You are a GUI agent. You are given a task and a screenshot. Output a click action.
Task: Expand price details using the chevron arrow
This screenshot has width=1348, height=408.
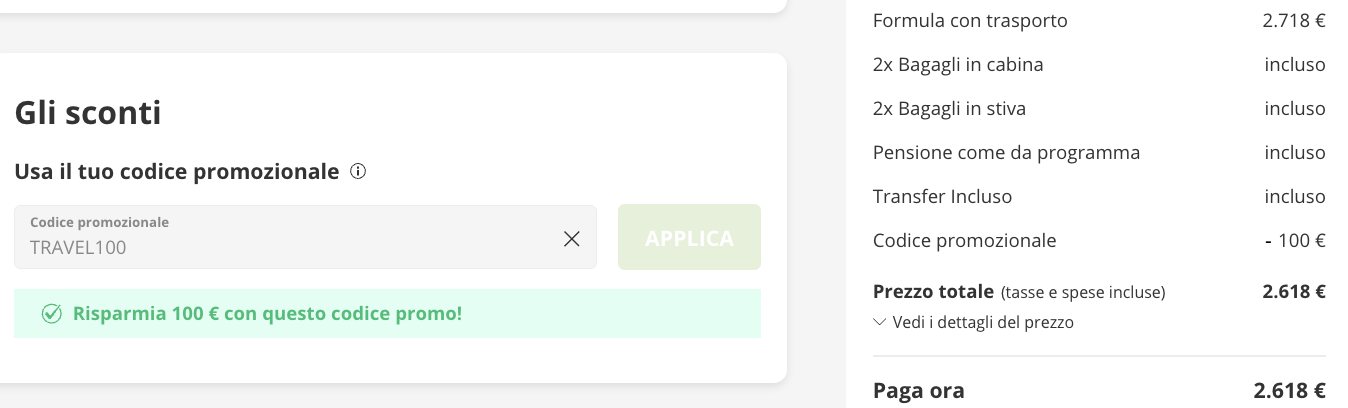[x=880, y=322]
